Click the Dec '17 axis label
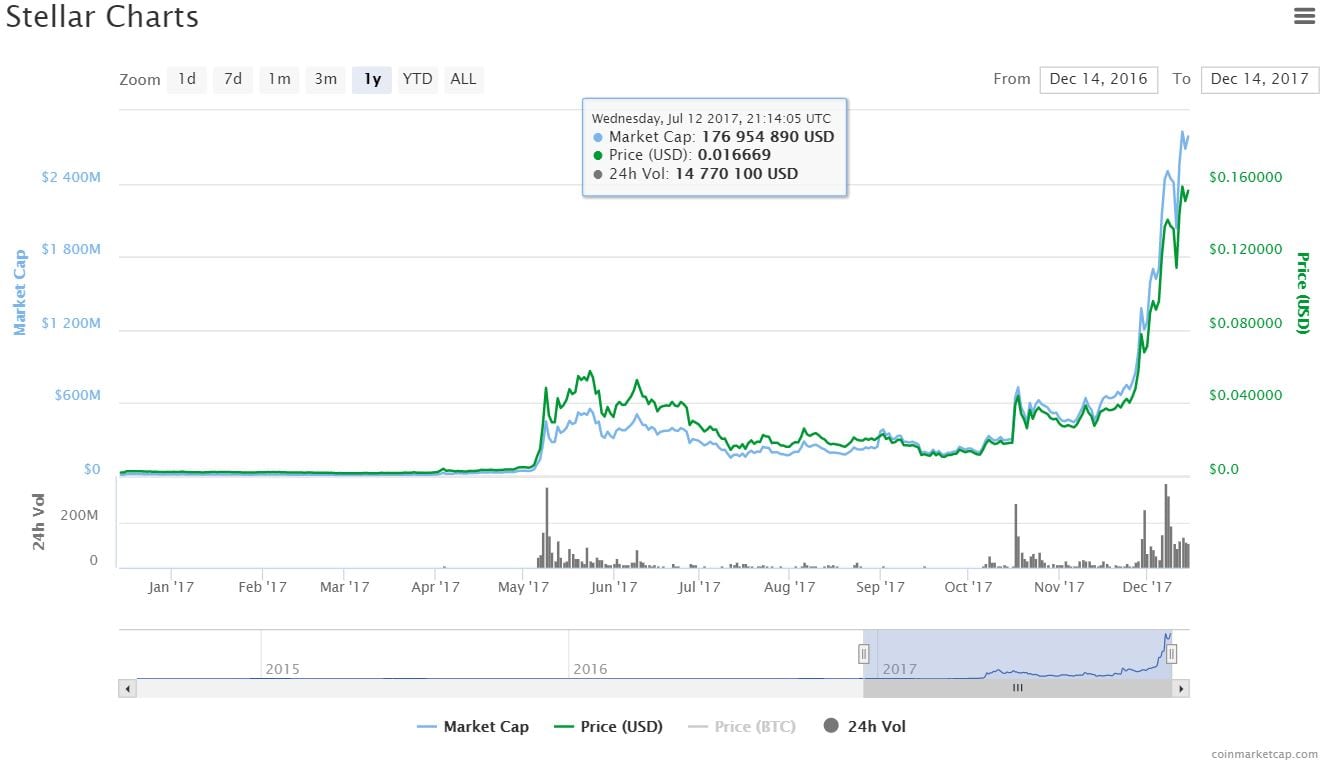Image resolution: width=1326 pixels, height=760 pixels. point(1147,587)
